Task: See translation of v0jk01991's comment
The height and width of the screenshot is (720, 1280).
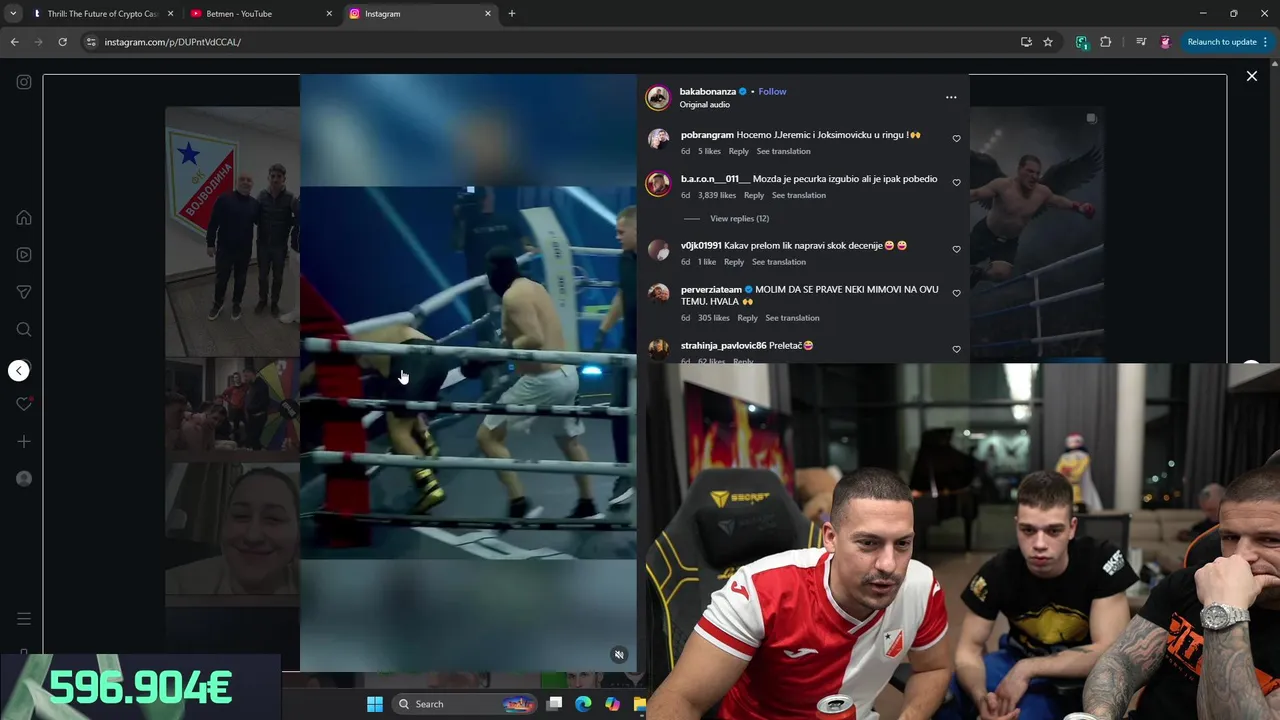Action: tap(779, 262)
